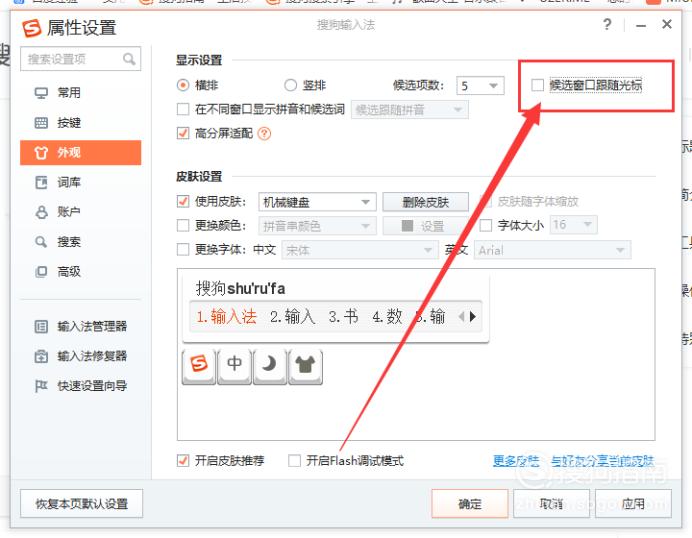The image size is (692, 538).
Task: Click the previous-page arrow in candidate preview
Action: tap(462, 316)
